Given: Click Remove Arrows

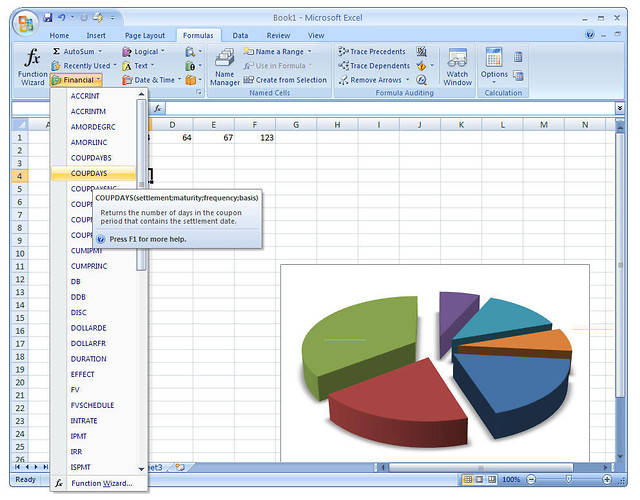Looking at the screenshot, I should coord(374,80).
